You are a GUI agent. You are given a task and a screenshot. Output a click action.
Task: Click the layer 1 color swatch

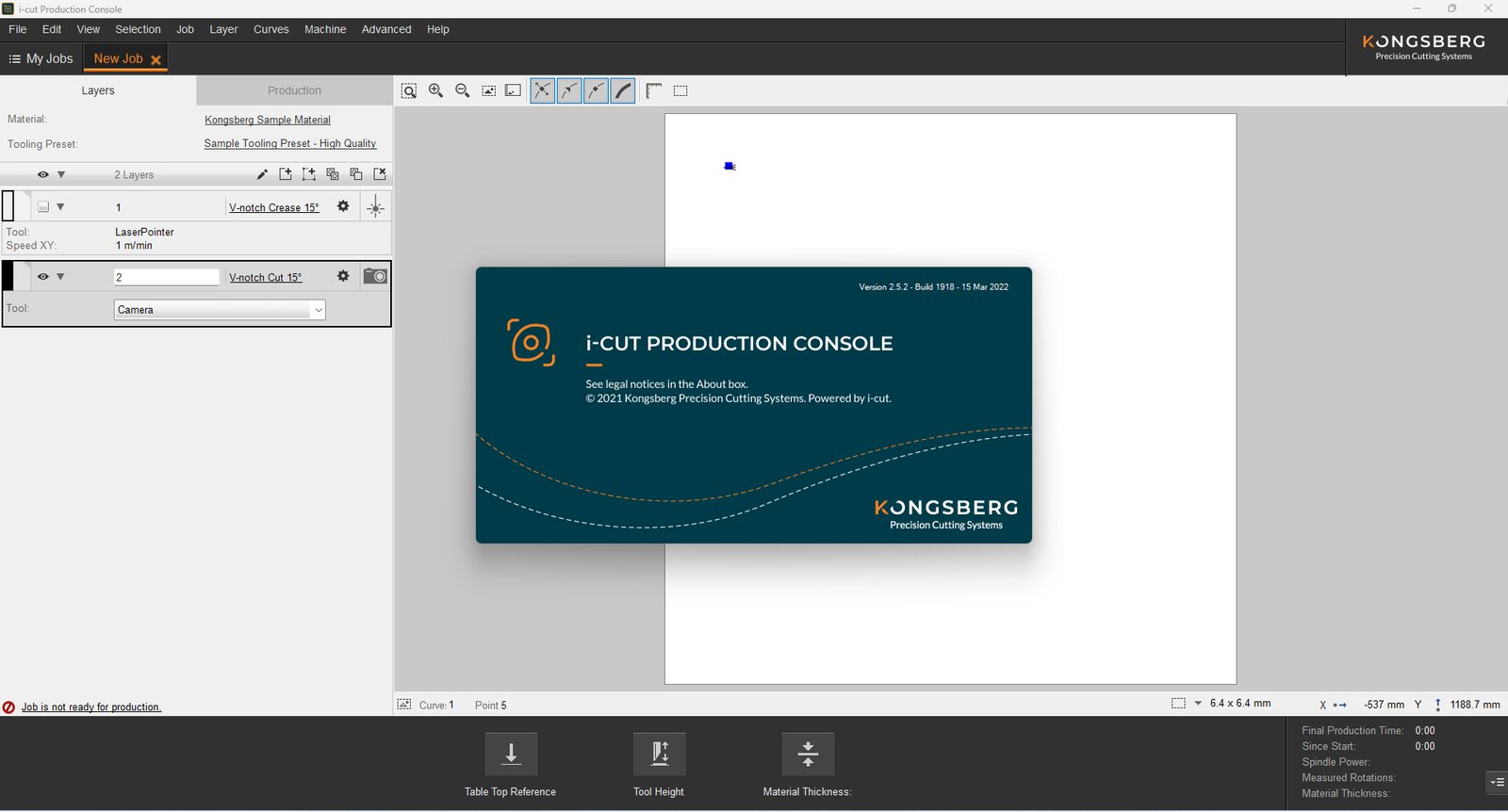pyautogui.click(x=8, y=206)
